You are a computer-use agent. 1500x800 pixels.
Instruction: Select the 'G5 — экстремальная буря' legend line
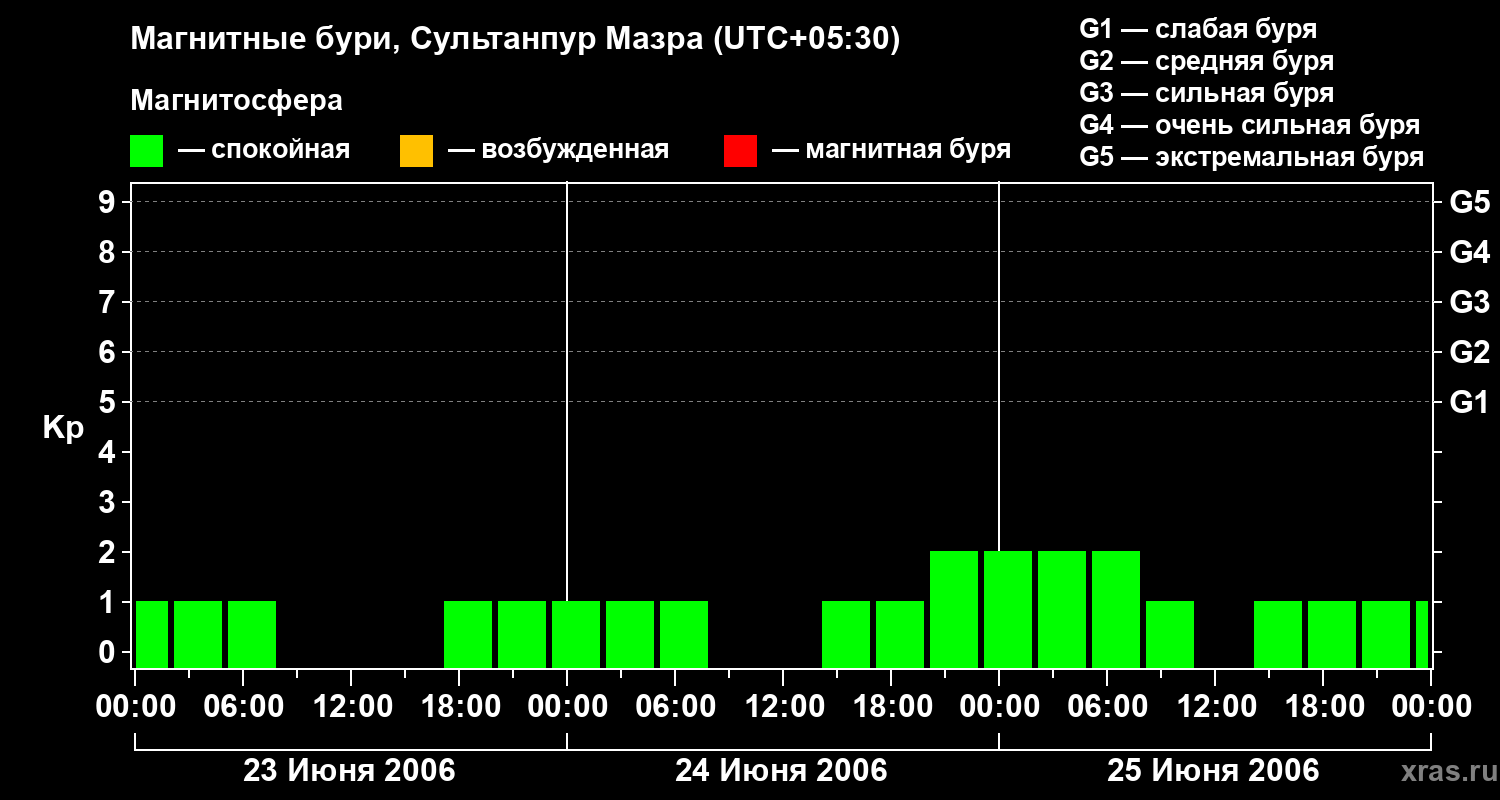(1252, 157)
